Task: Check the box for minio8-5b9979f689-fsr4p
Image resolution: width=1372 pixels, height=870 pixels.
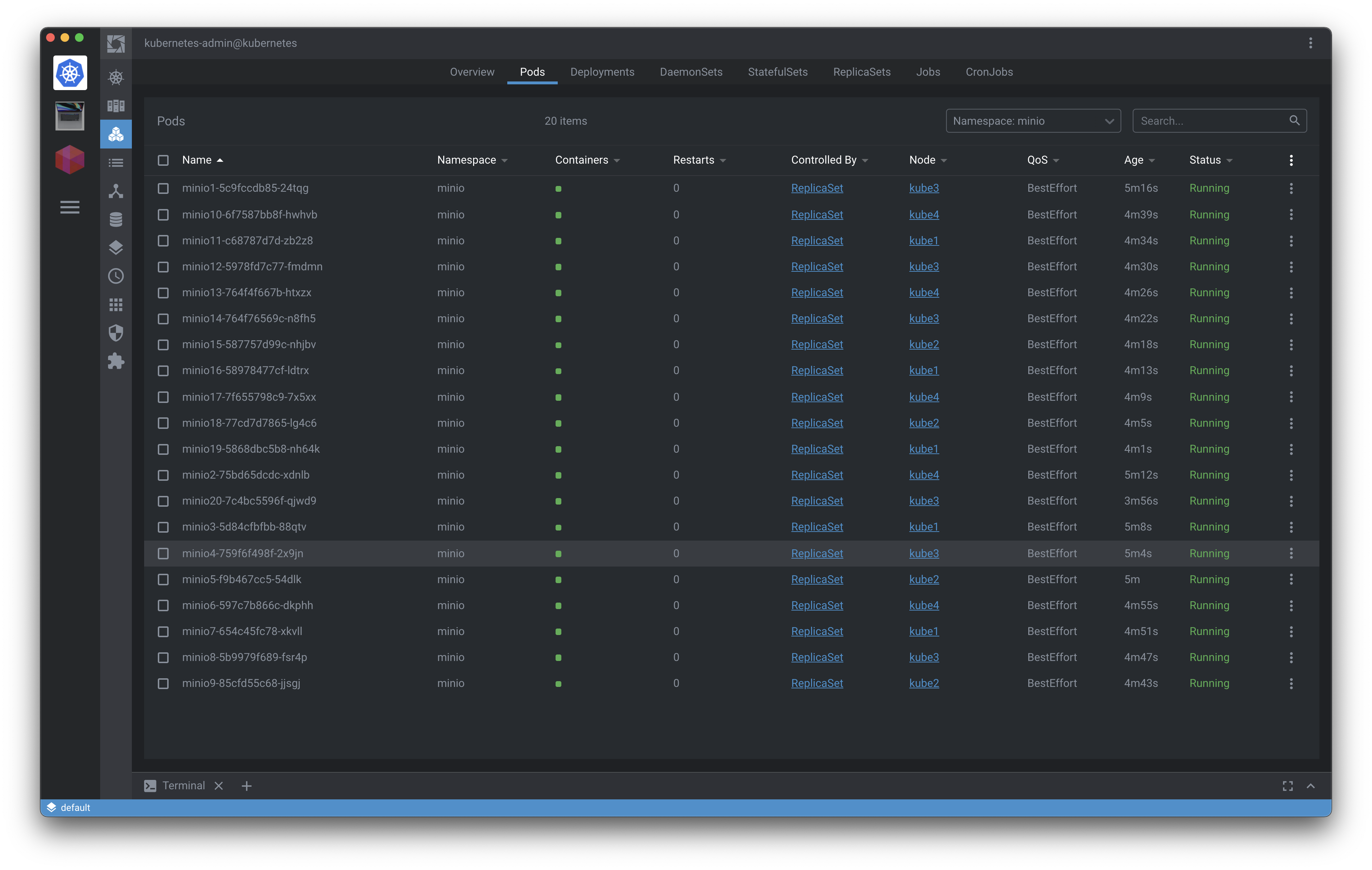Action: [163, 658]
